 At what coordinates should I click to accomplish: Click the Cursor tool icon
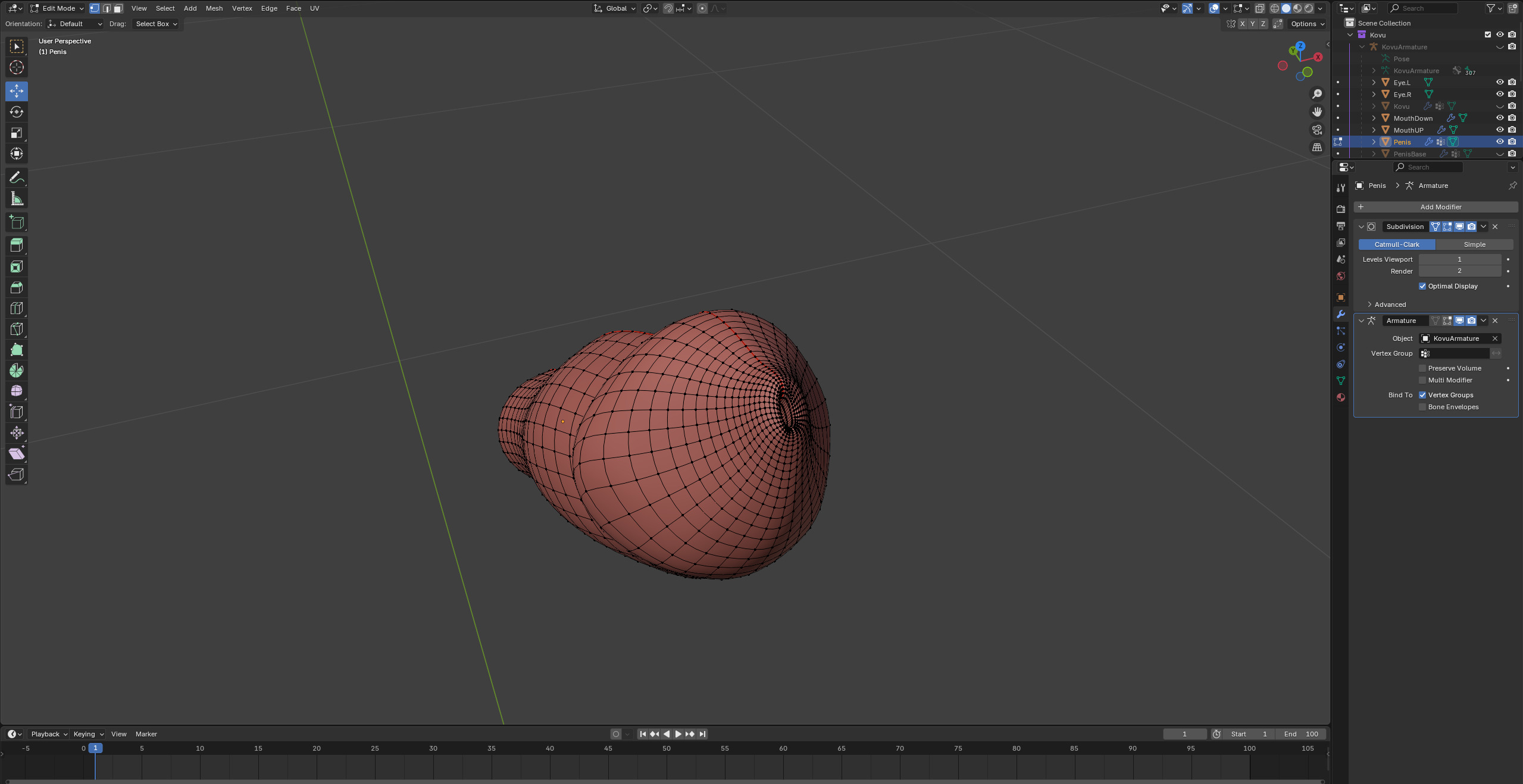tap(17, 67)
